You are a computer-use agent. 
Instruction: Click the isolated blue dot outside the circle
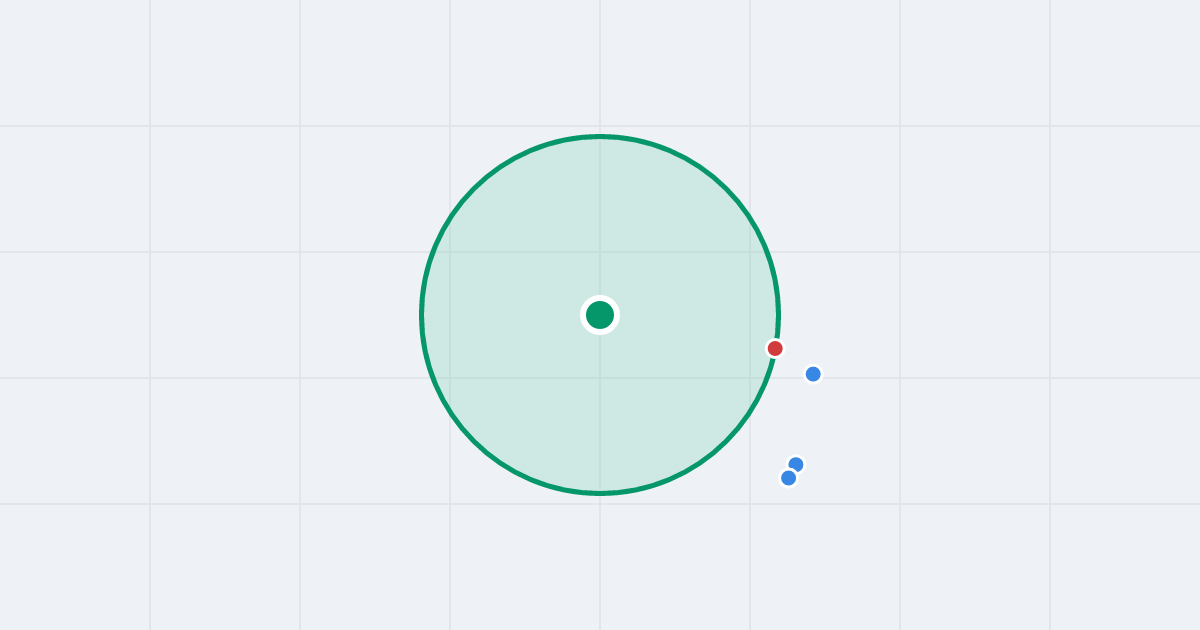[813, 374]
